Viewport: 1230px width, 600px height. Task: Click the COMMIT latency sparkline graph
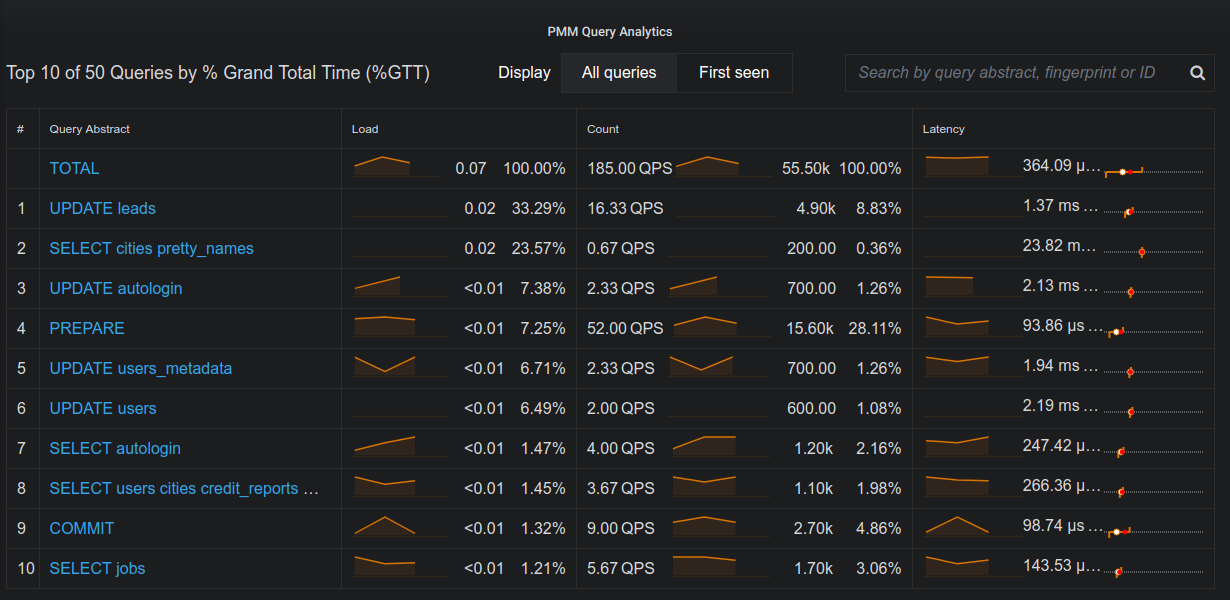[957, 526]
